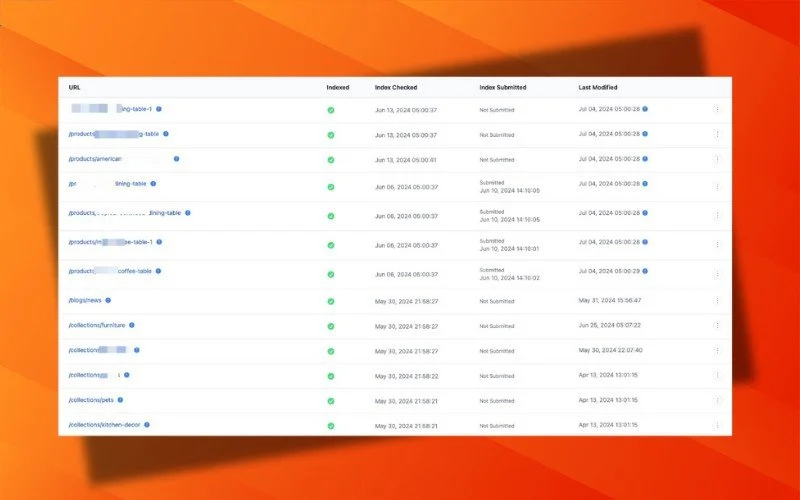Open the three-dot menu for the ee-table-1 row
The height and width of the screenshot is (500, 800).
(717, 245)
